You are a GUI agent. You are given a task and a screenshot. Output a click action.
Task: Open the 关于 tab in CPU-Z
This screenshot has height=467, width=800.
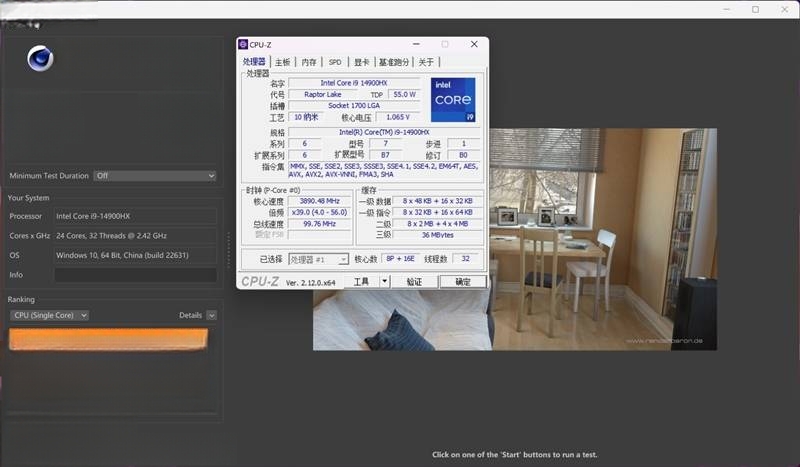[426, 62]
